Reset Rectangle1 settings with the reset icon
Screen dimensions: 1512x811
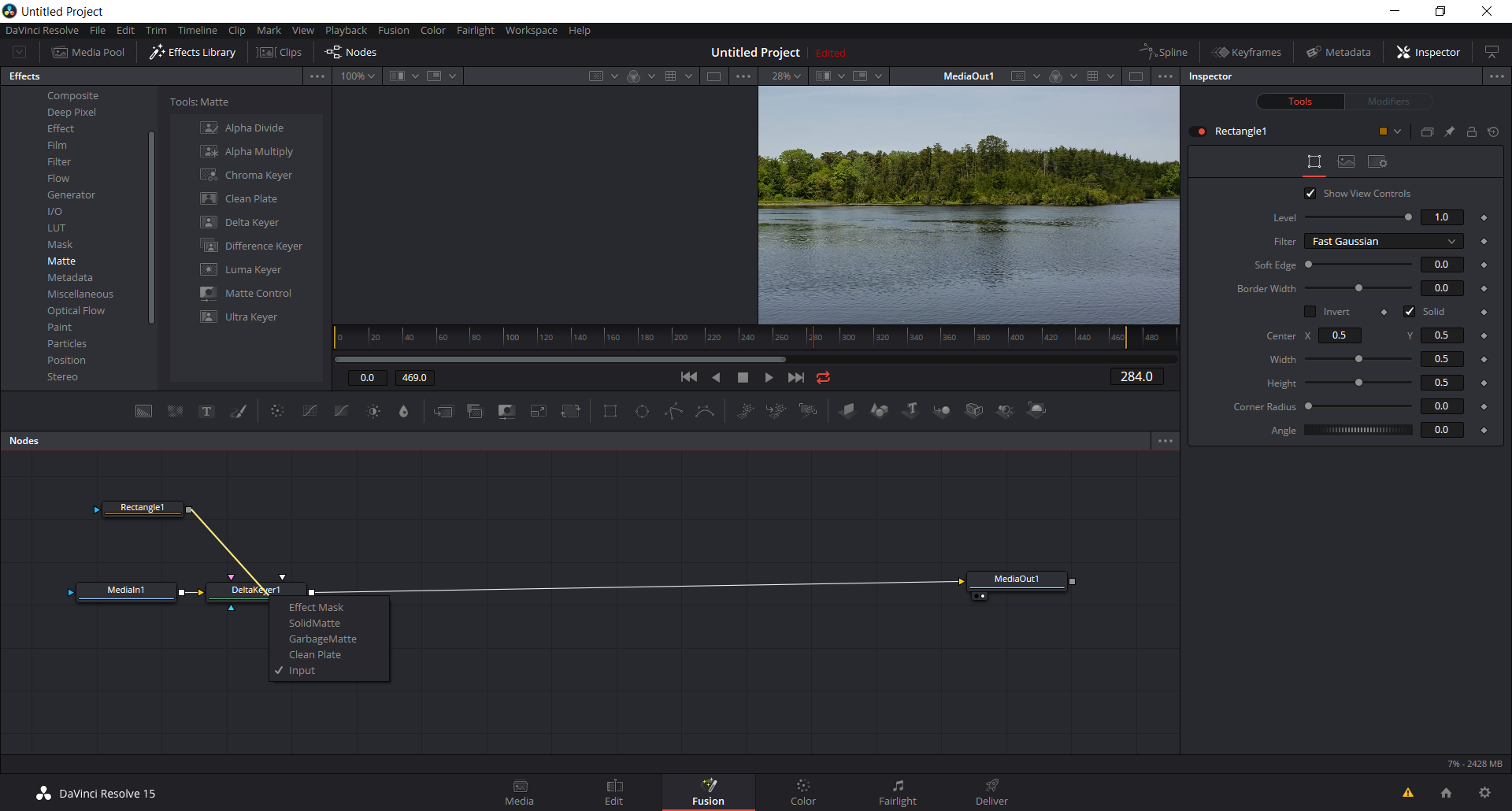click(1493, 131)
